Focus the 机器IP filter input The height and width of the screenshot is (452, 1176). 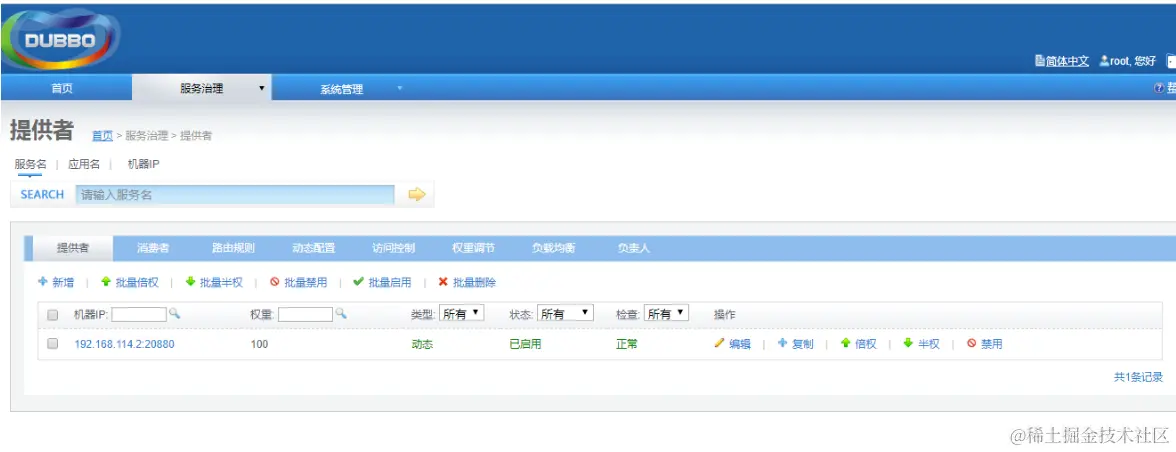click(x=139, y=314)
